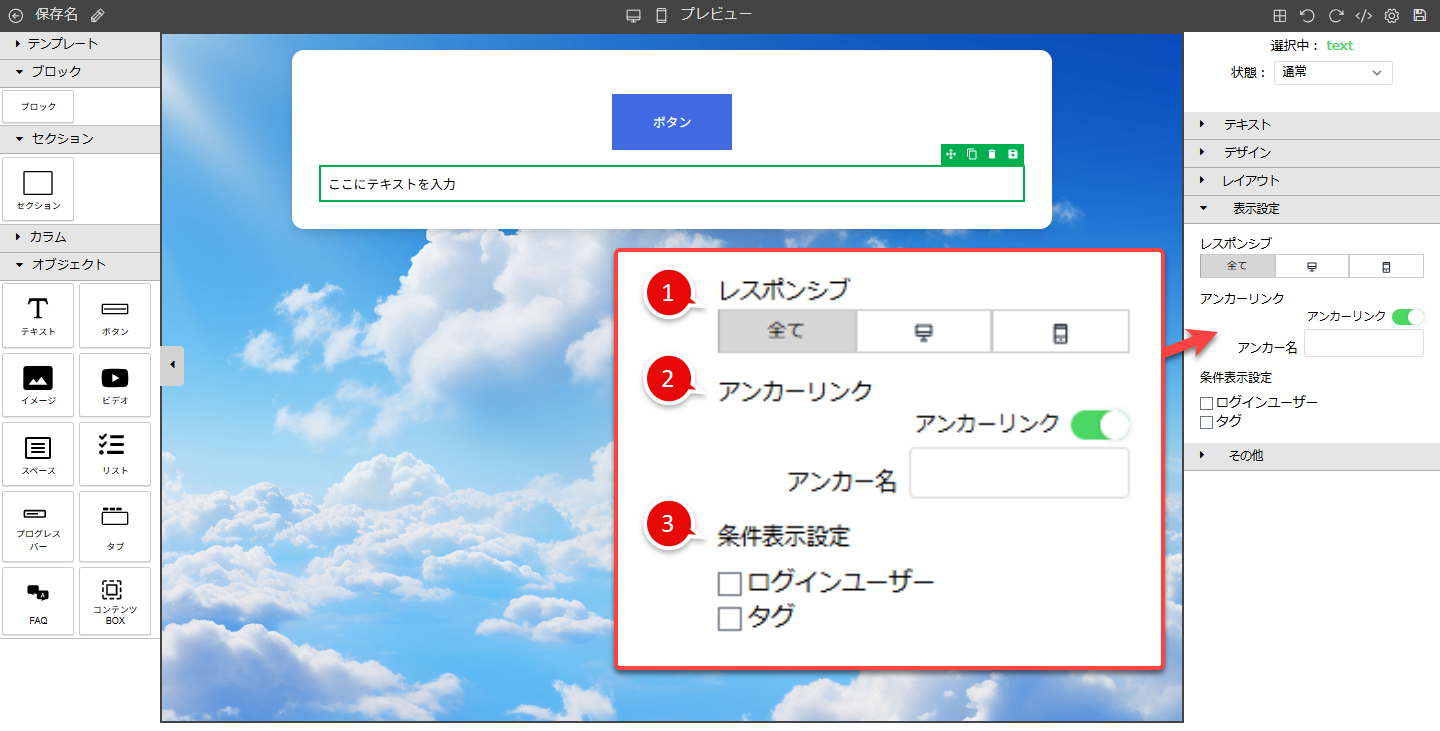Duplicate the text block with the copy icon
1440x731 pixels.
pyautogui.click(x=971, y=154)
